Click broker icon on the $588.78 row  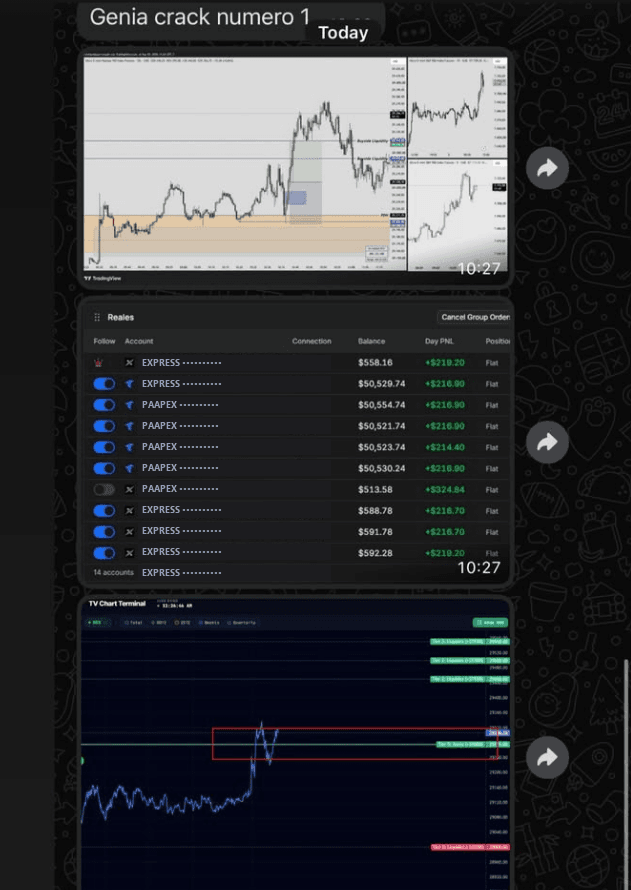click(x=129, y=510)
